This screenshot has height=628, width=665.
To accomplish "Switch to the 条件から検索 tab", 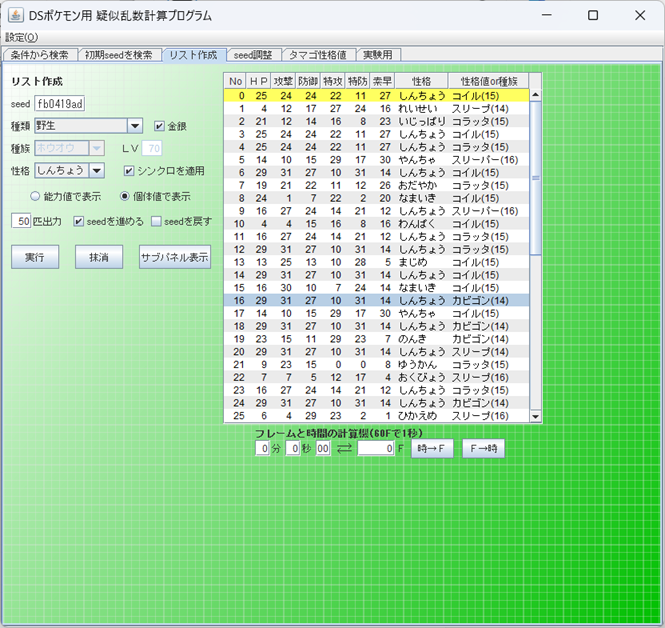I will pos(40,55).
